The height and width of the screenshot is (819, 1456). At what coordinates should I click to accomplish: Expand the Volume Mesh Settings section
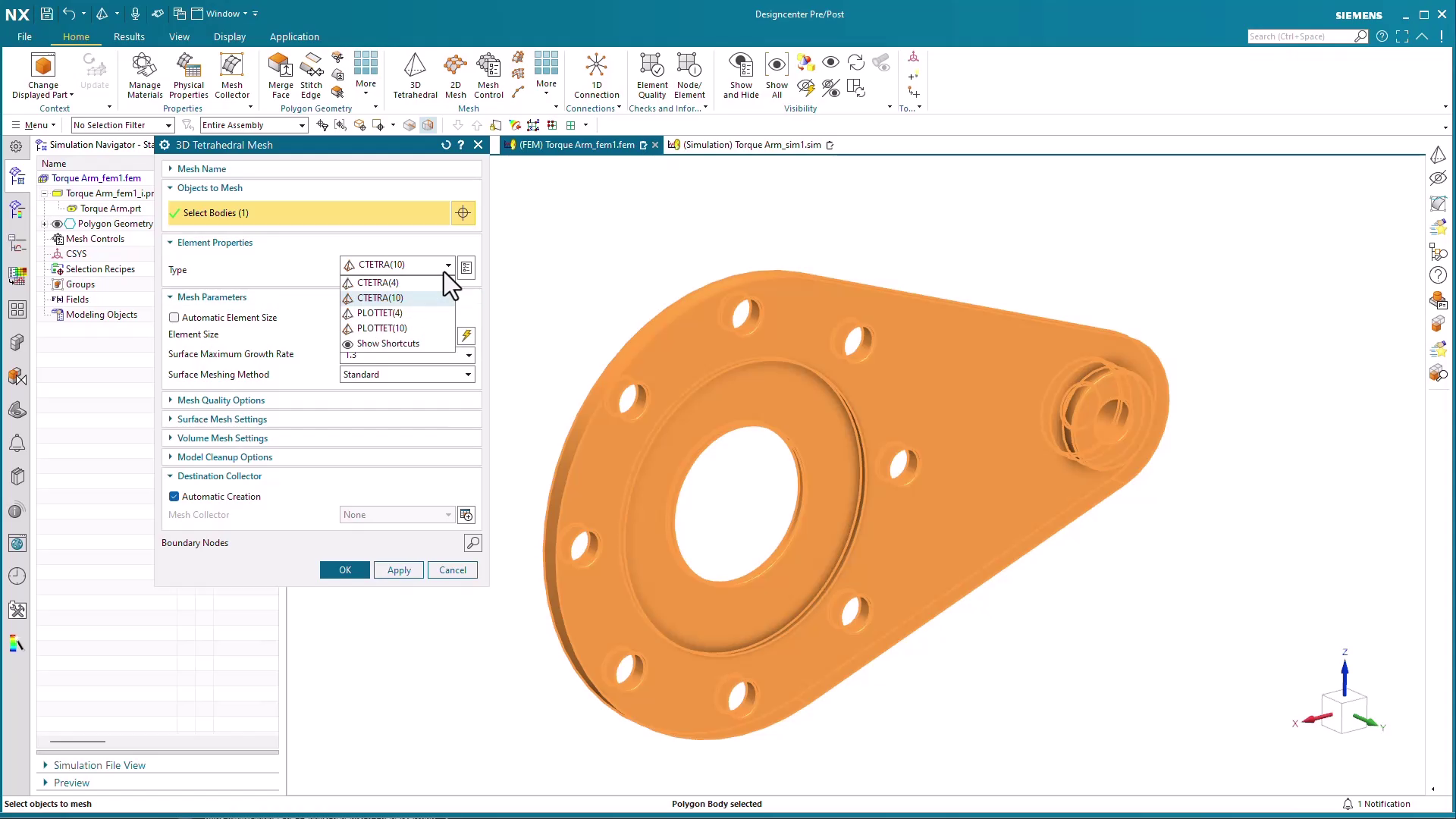(222, 438)
